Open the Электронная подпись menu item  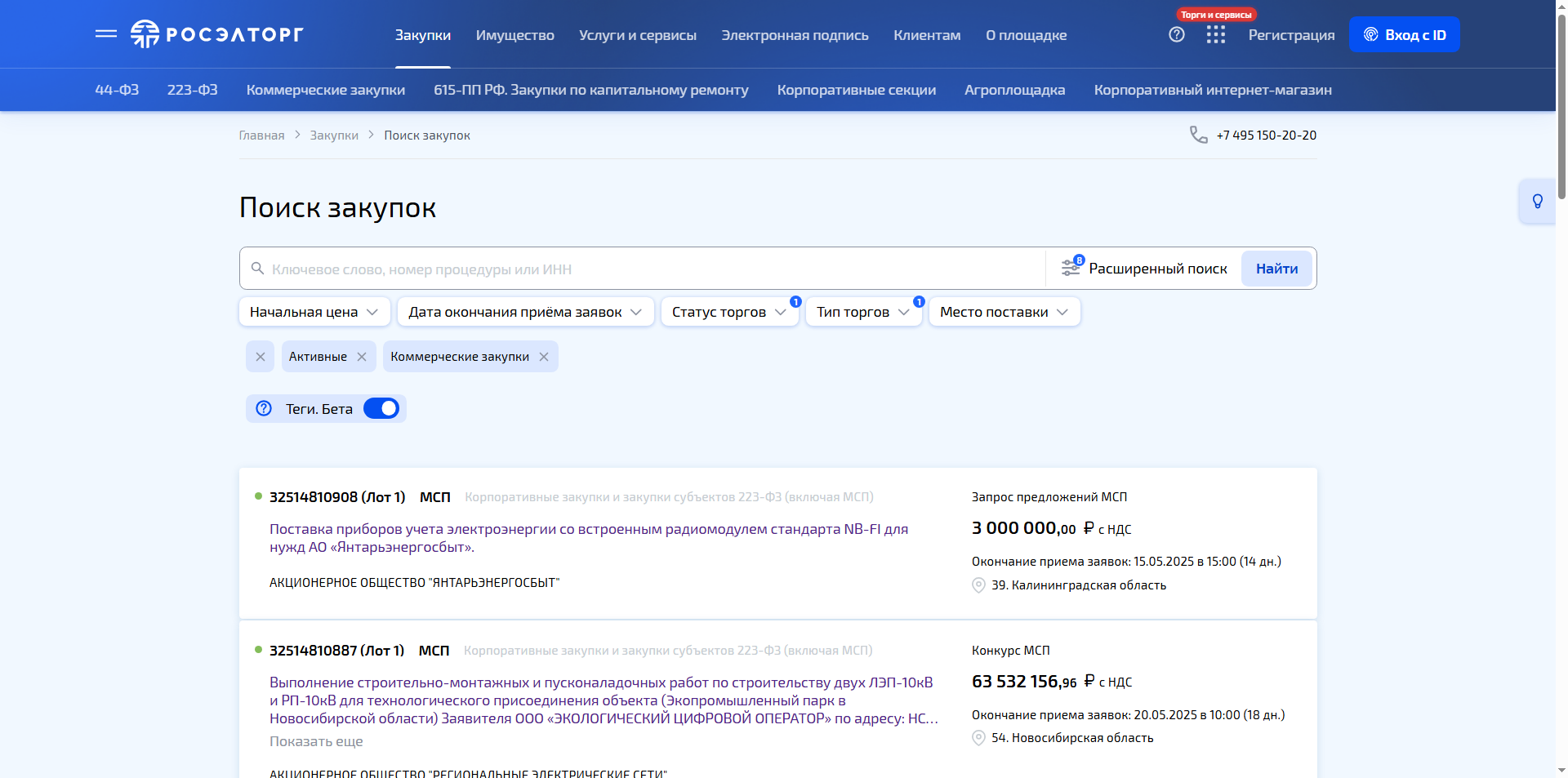(x=795, y=35)
